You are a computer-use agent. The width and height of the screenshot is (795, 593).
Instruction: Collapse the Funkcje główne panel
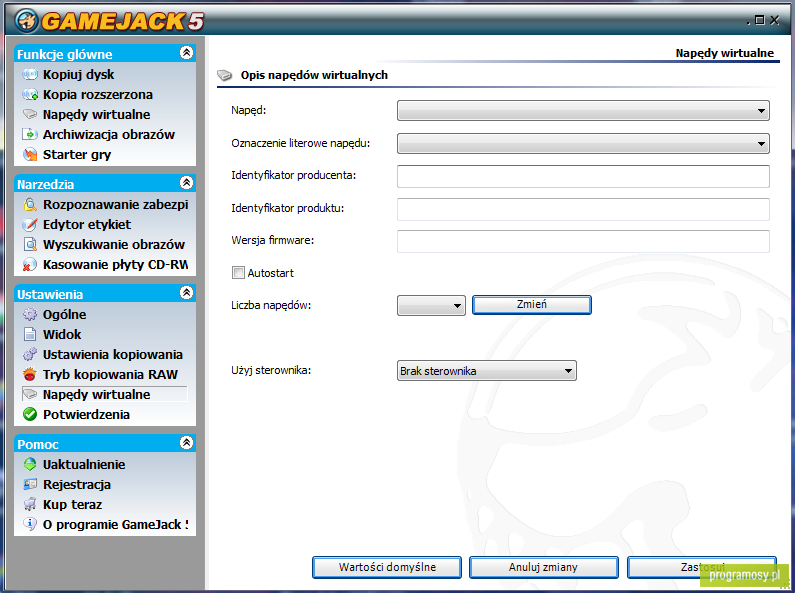click(187, 53)
